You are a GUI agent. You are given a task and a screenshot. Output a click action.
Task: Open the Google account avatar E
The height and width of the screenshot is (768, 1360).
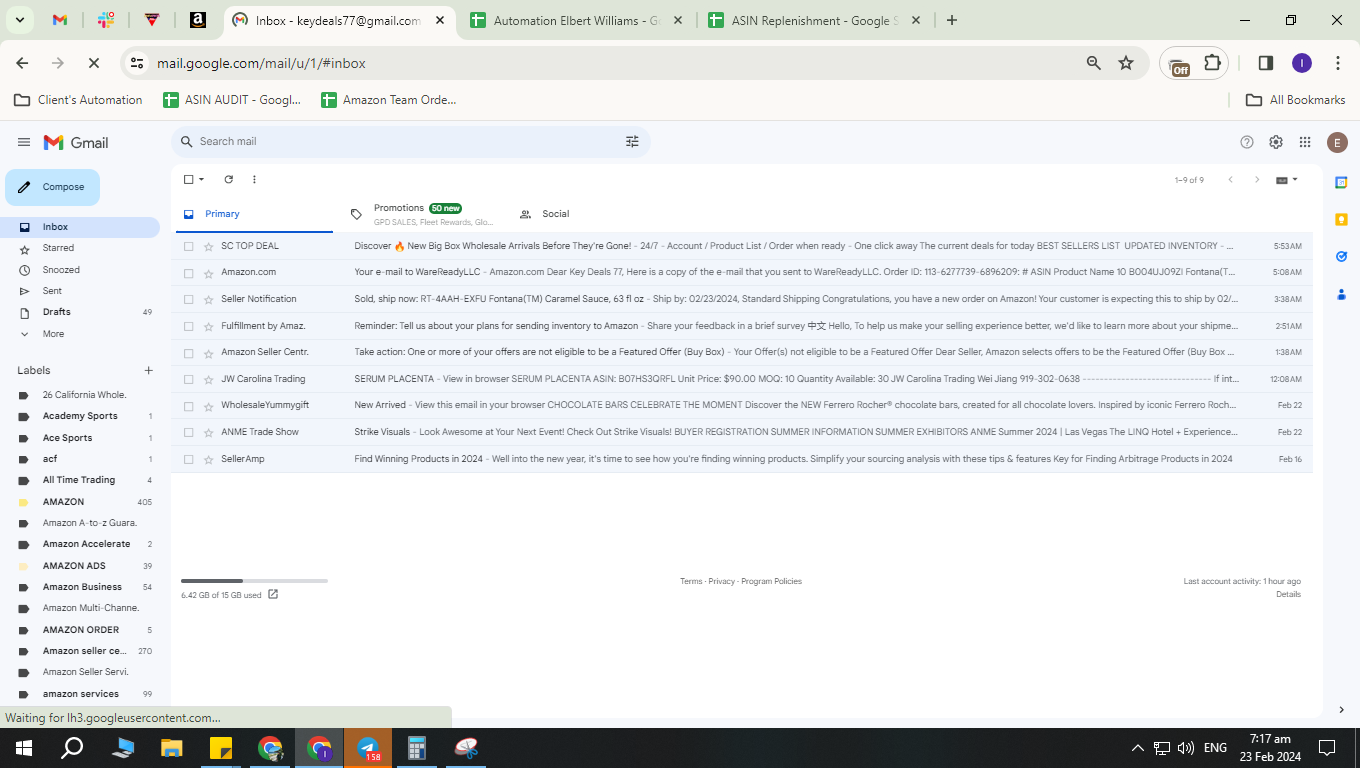1337,142
